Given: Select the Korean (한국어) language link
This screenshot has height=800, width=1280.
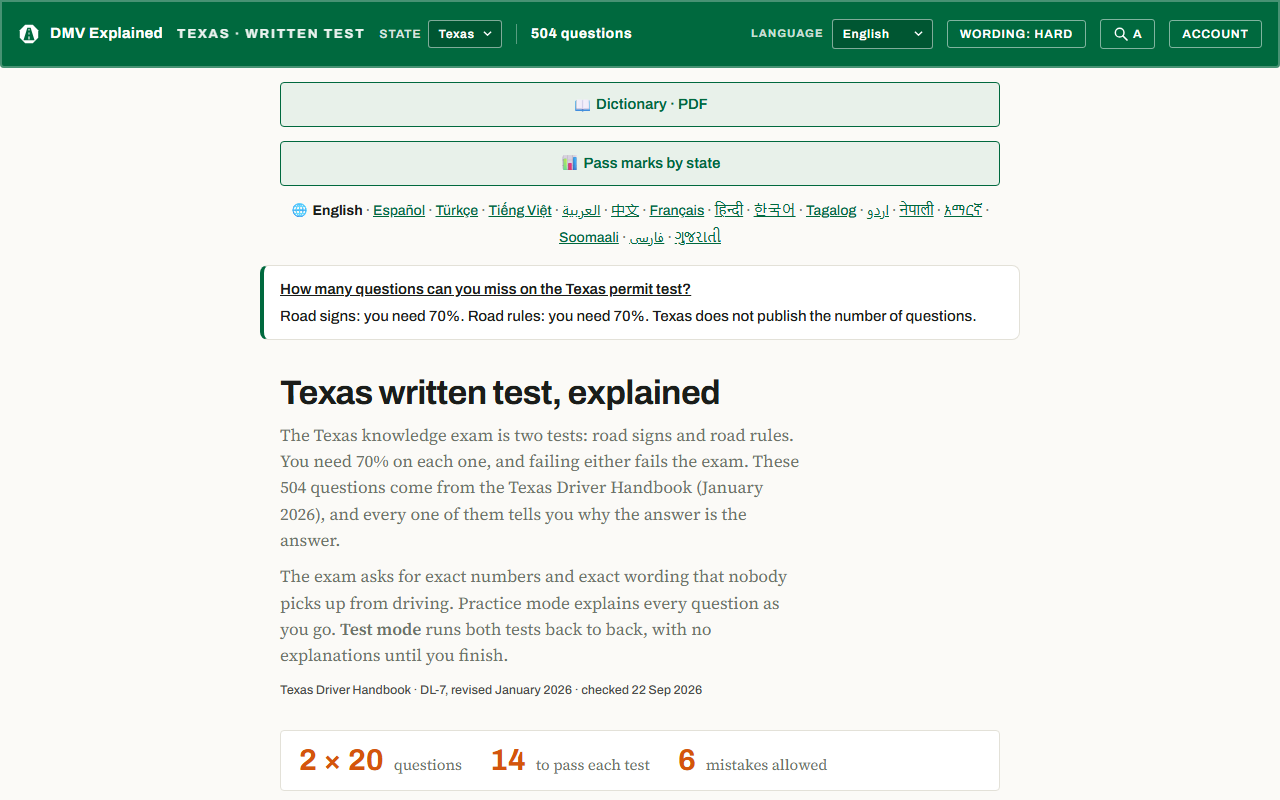Looking at the screenshot, I should 775,210.
